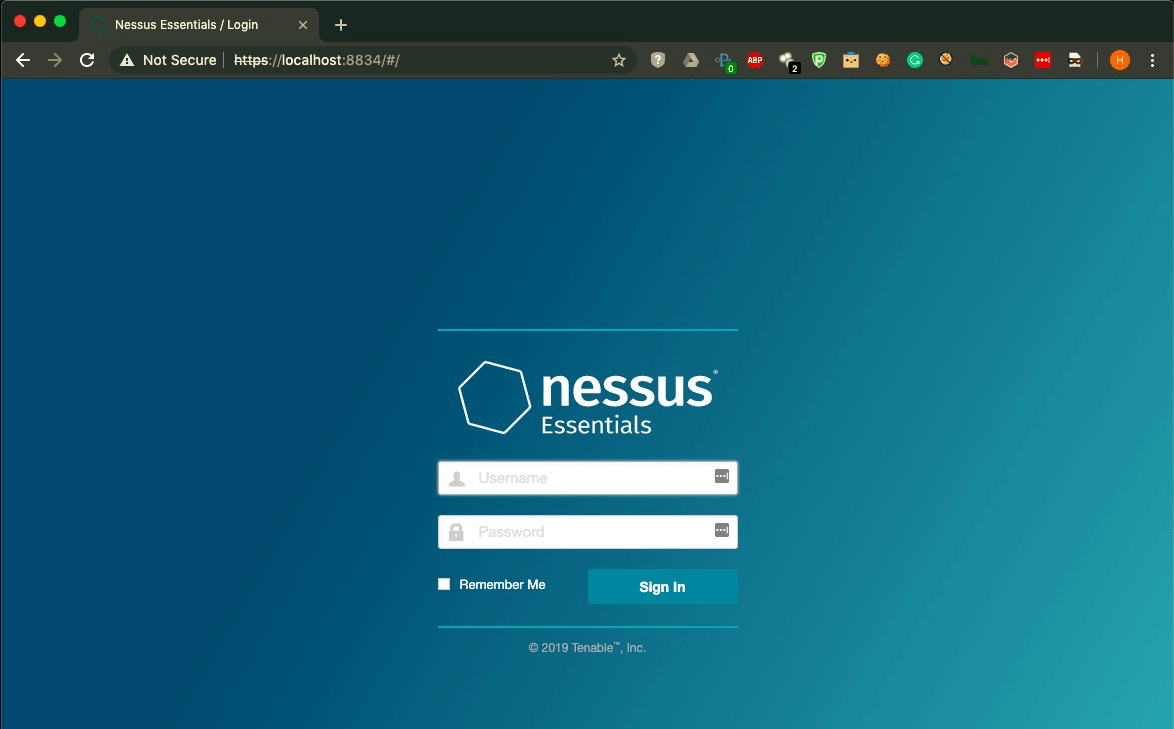Viewport: 1174px width, 729px height.
Task: Click the forward navigation arrow
Action: coord(55,59)
